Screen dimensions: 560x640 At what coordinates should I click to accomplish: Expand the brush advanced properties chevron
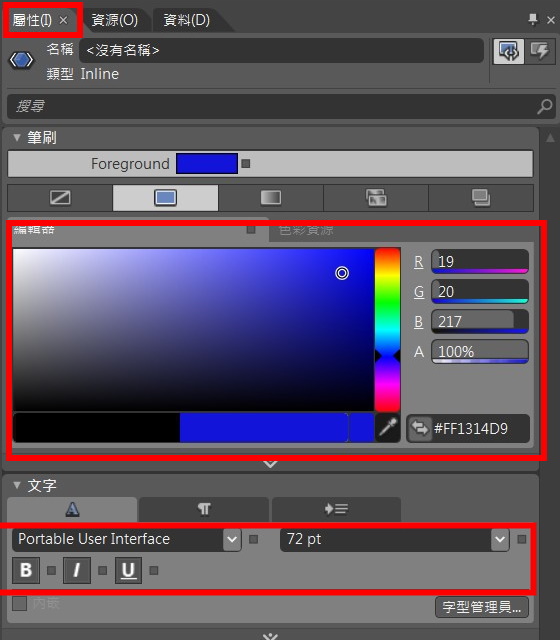270,464
